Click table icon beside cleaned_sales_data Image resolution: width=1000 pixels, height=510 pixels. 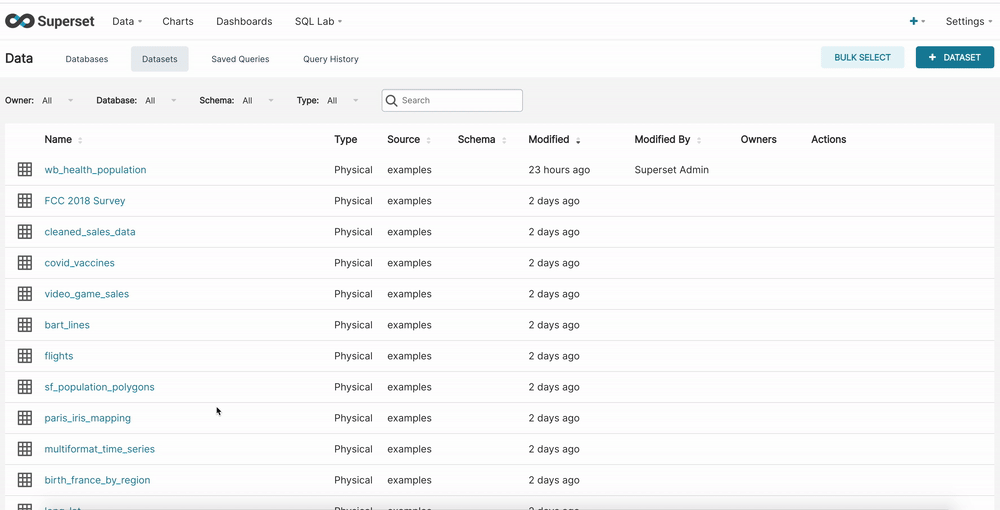[24, 231]
